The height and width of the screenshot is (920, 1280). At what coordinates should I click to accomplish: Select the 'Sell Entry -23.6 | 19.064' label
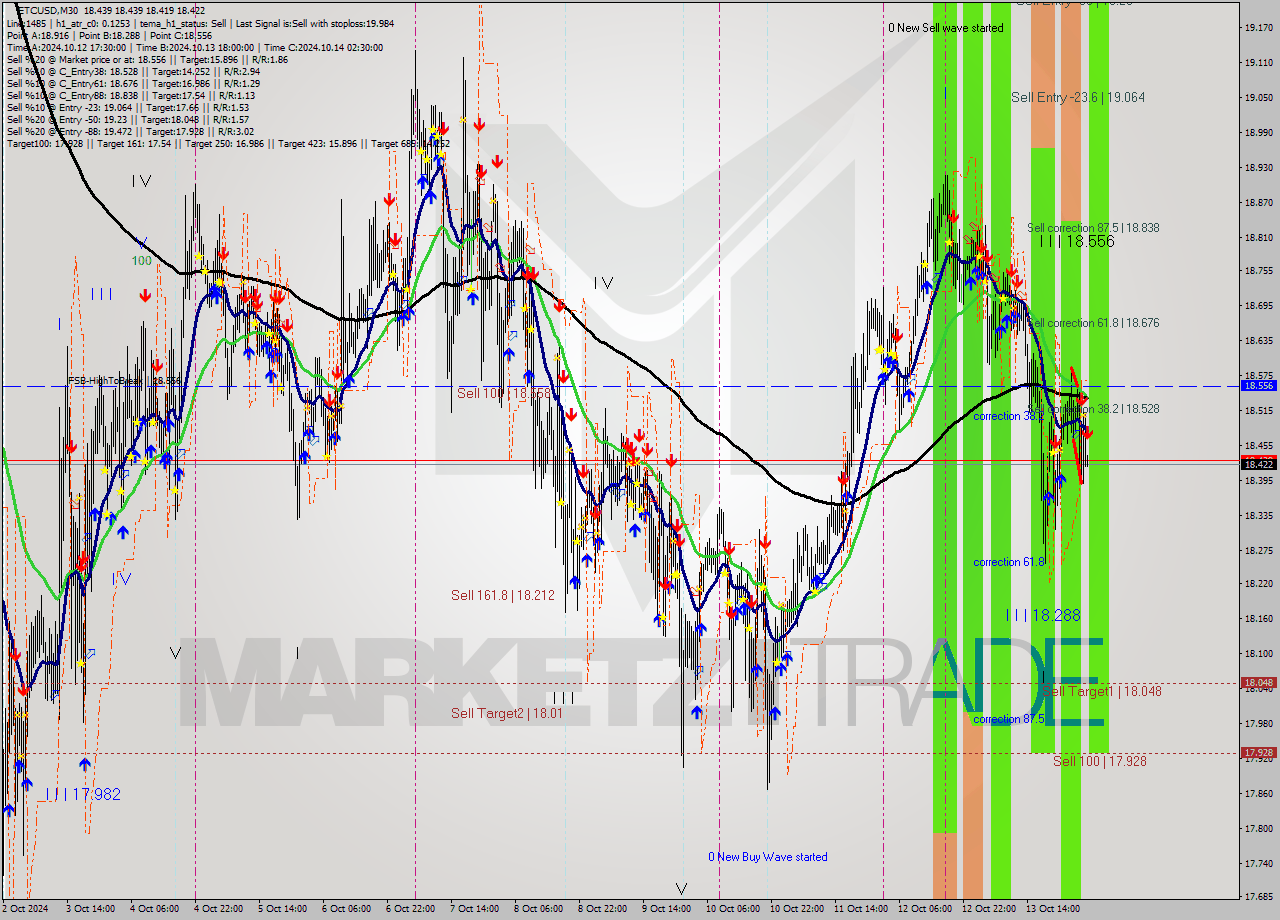[1078, 97]
